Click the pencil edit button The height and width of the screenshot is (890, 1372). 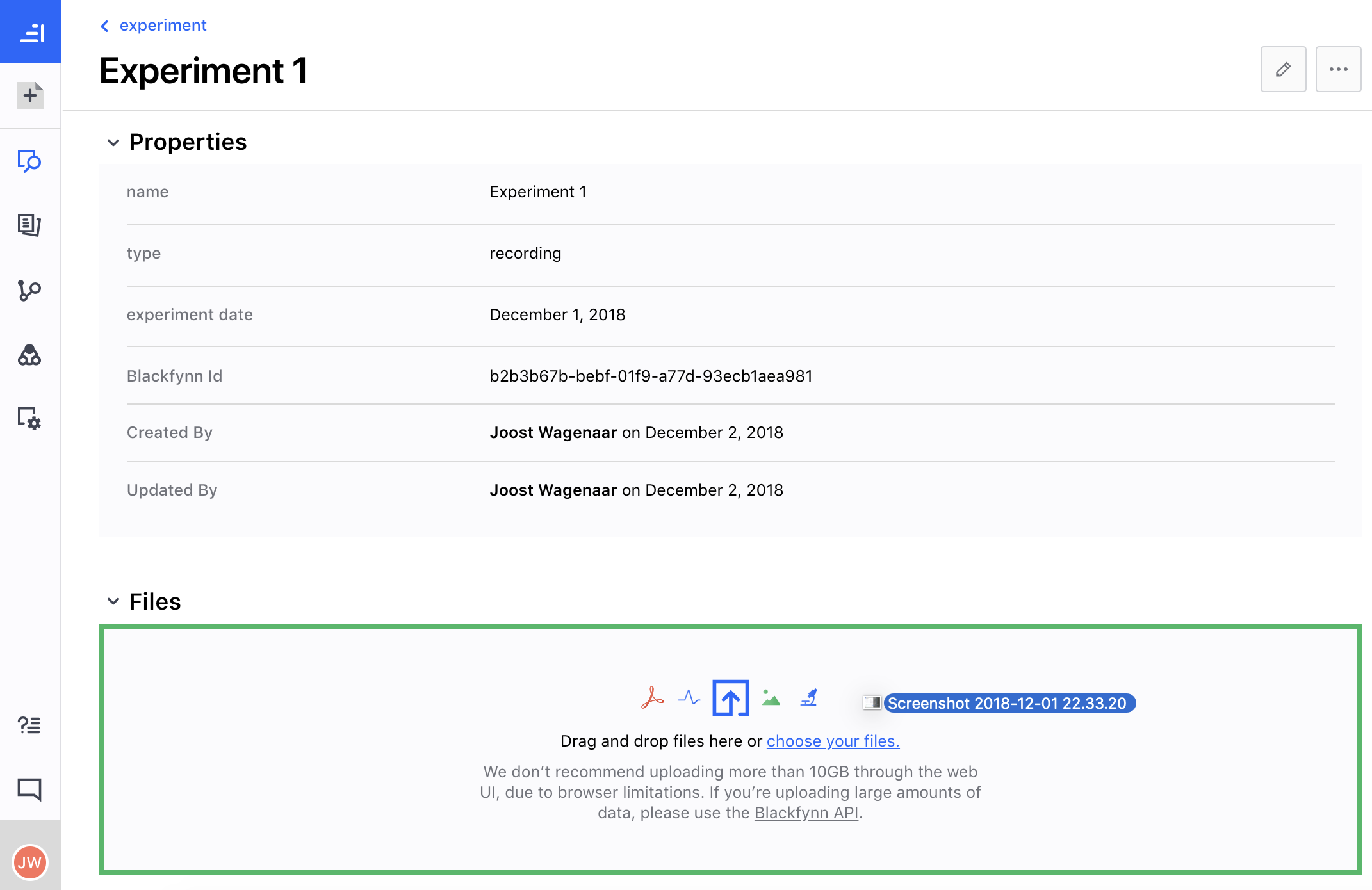click(1283, 69)
